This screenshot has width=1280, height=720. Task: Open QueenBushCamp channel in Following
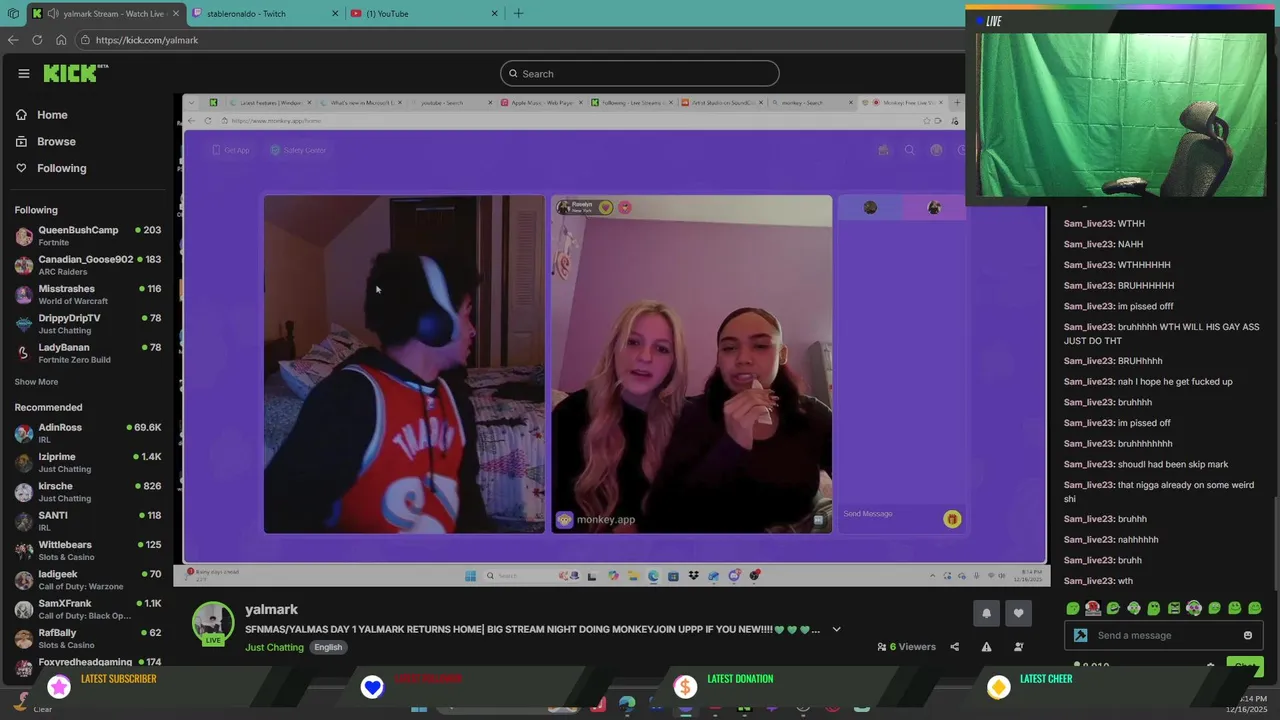[88, 236]
